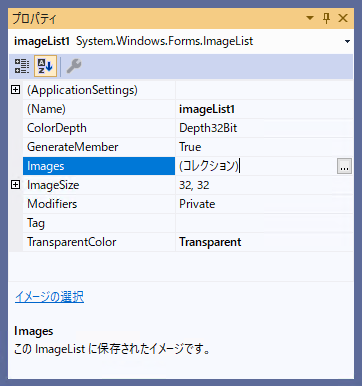Click the プロパティ title bar text

[34, 18]
